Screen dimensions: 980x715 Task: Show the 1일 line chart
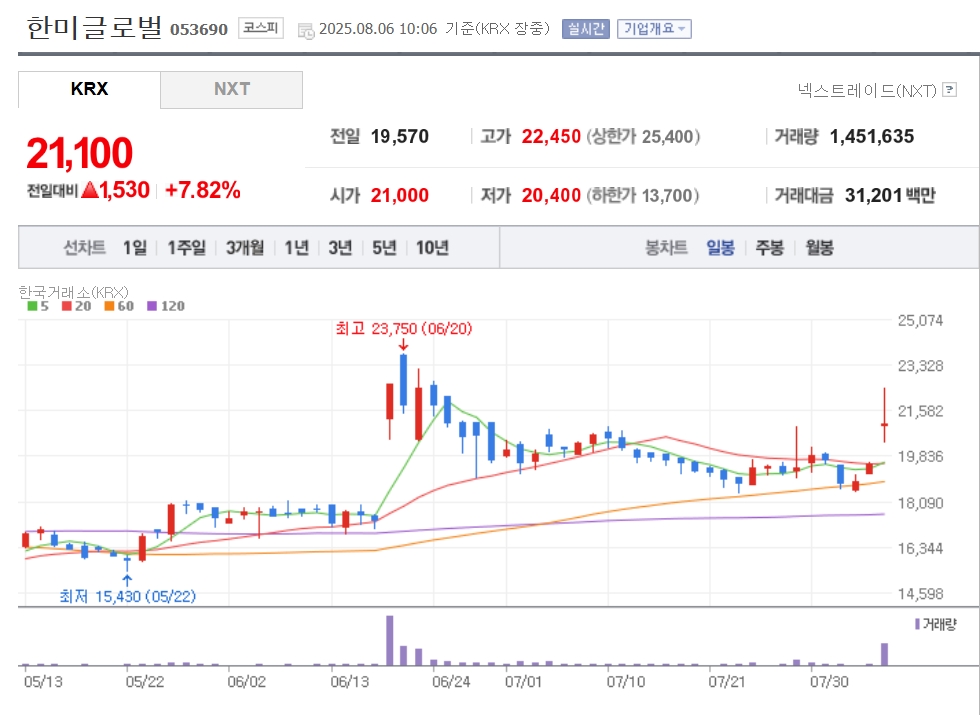tap(135, 248)
